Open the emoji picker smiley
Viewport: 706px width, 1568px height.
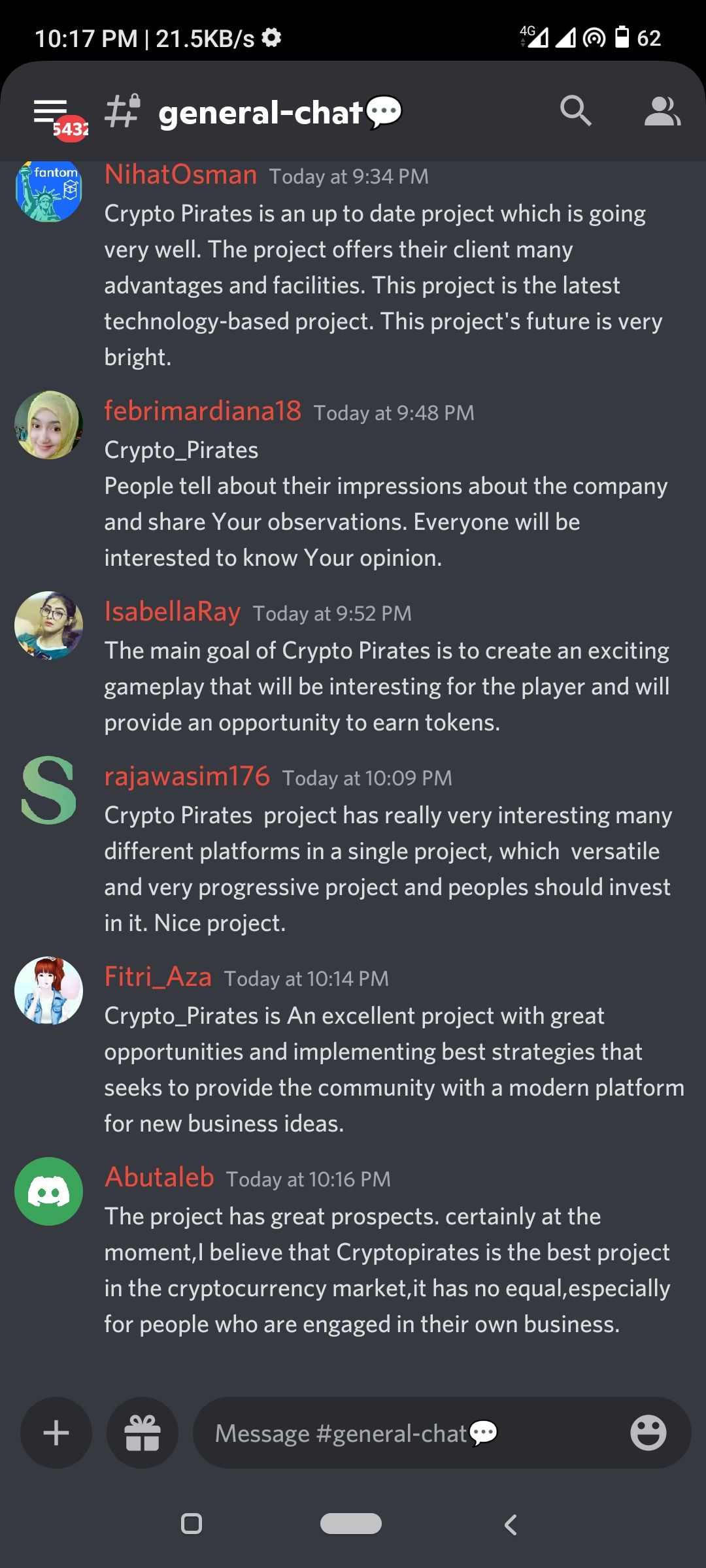[648, 1433]
